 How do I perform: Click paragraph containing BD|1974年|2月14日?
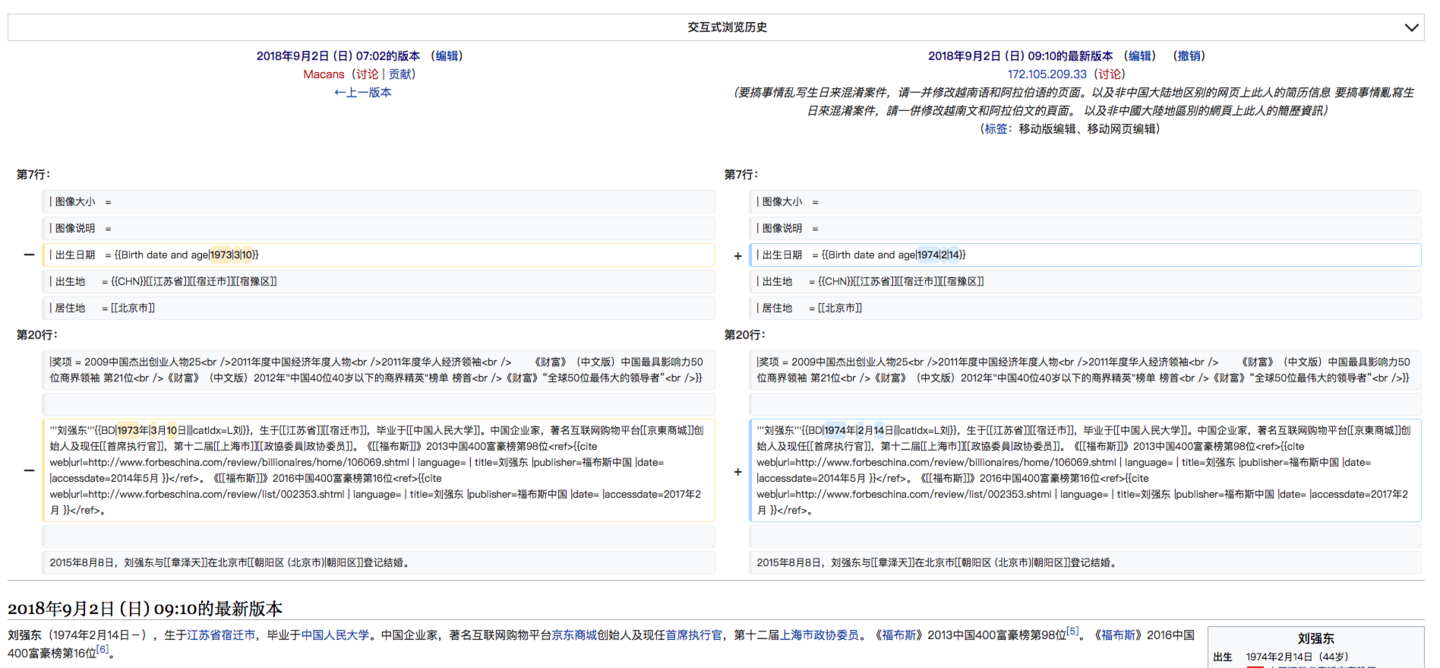coord(1085,470)
